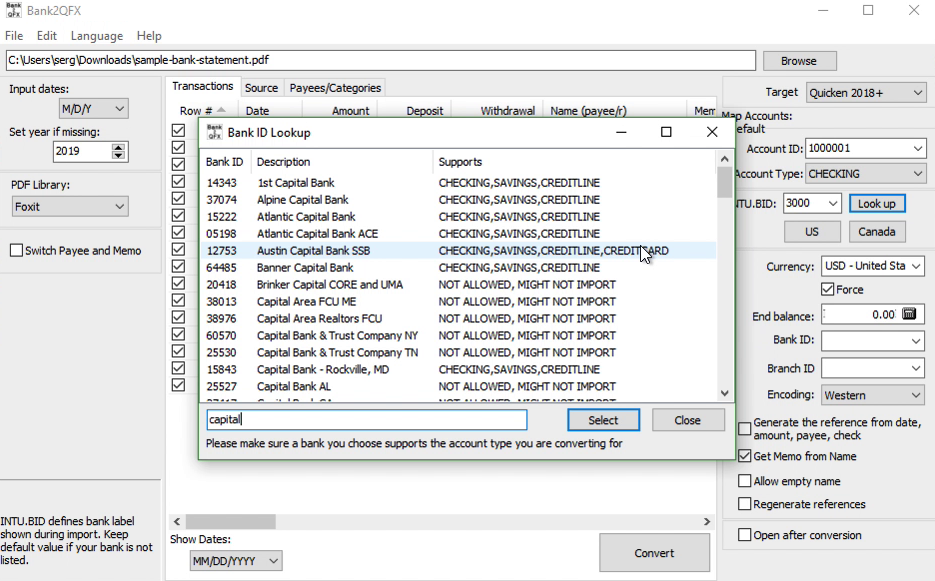This screenshot has width=935, height=581.
Task: Click the lookup list vertical scrollbar thumb
Action: click(725, 182)
